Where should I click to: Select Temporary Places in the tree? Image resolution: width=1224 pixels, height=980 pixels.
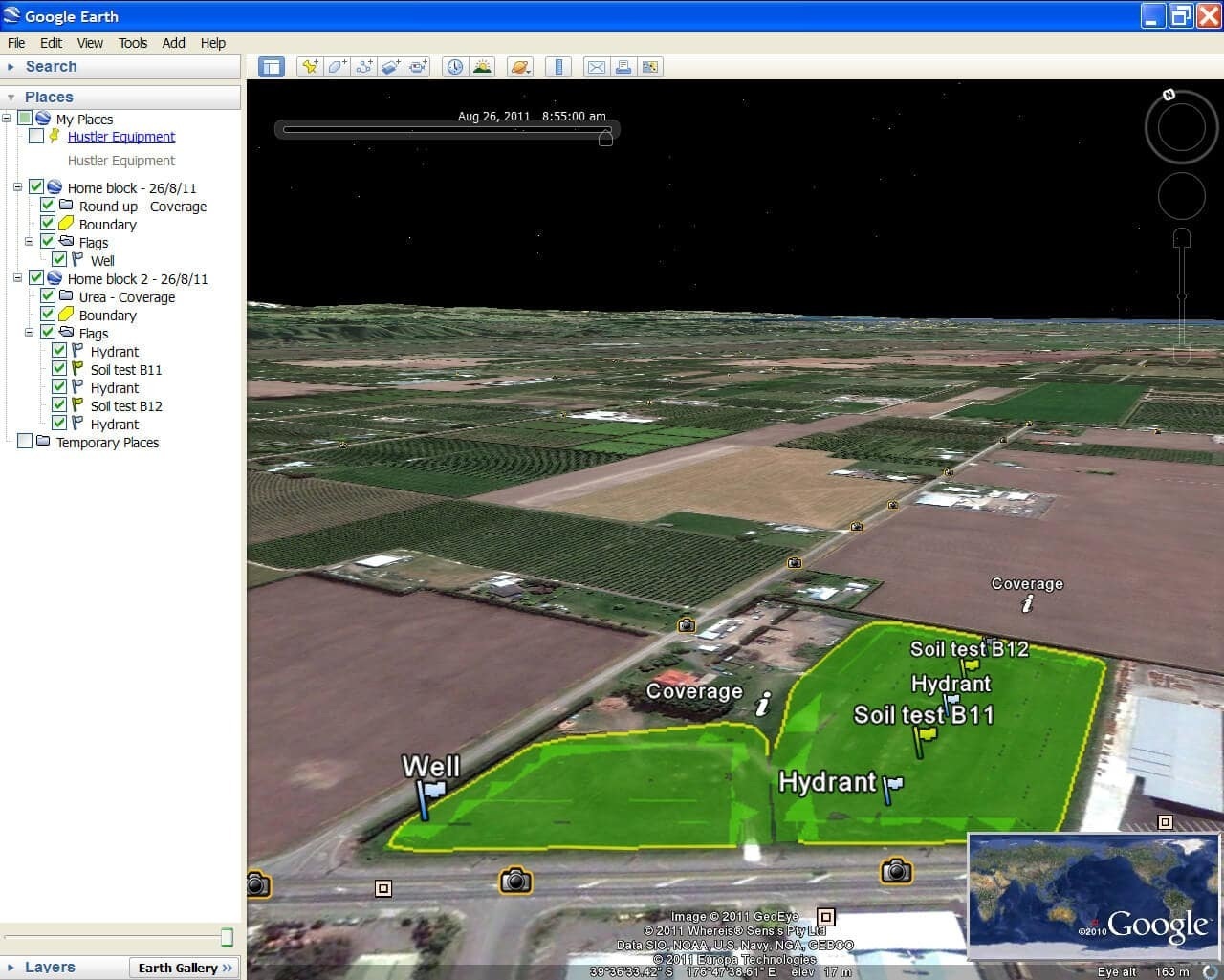tap(107, 443)
